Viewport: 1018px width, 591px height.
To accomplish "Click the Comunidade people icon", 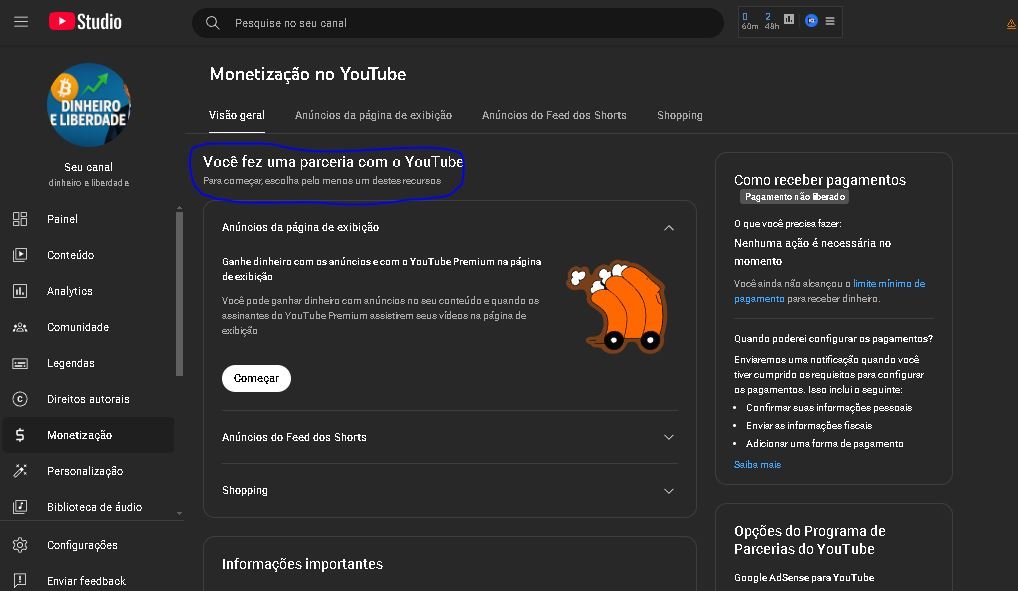I will click(20, 327).
